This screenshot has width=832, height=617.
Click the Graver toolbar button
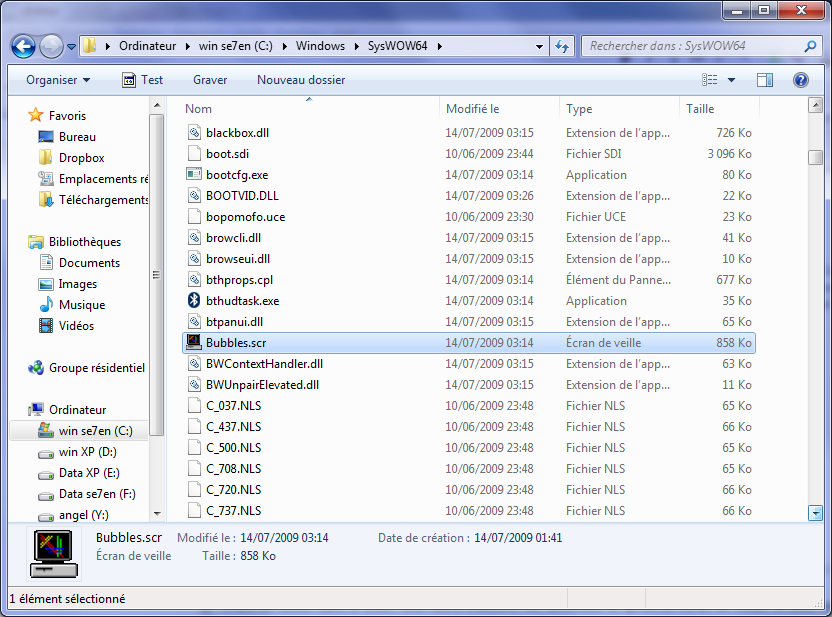point(210,80)
